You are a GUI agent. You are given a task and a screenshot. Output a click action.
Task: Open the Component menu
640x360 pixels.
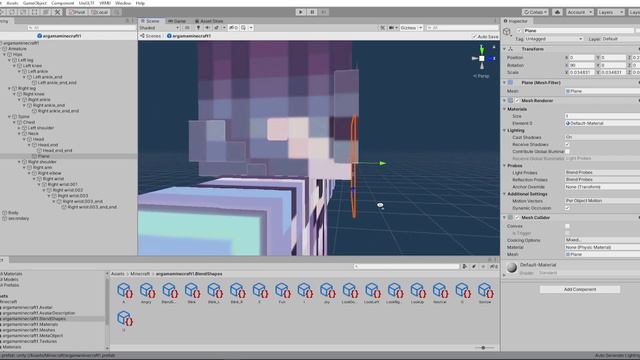tap(62, 3)
